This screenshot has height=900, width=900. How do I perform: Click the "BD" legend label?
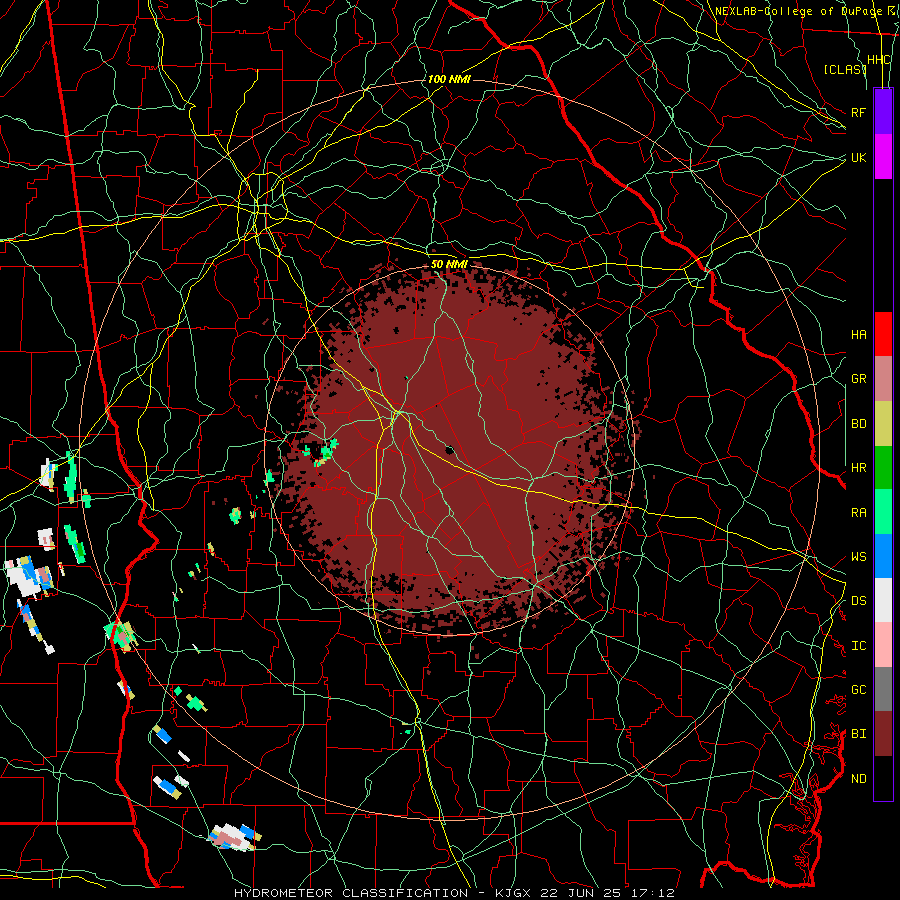coord(859,424)
